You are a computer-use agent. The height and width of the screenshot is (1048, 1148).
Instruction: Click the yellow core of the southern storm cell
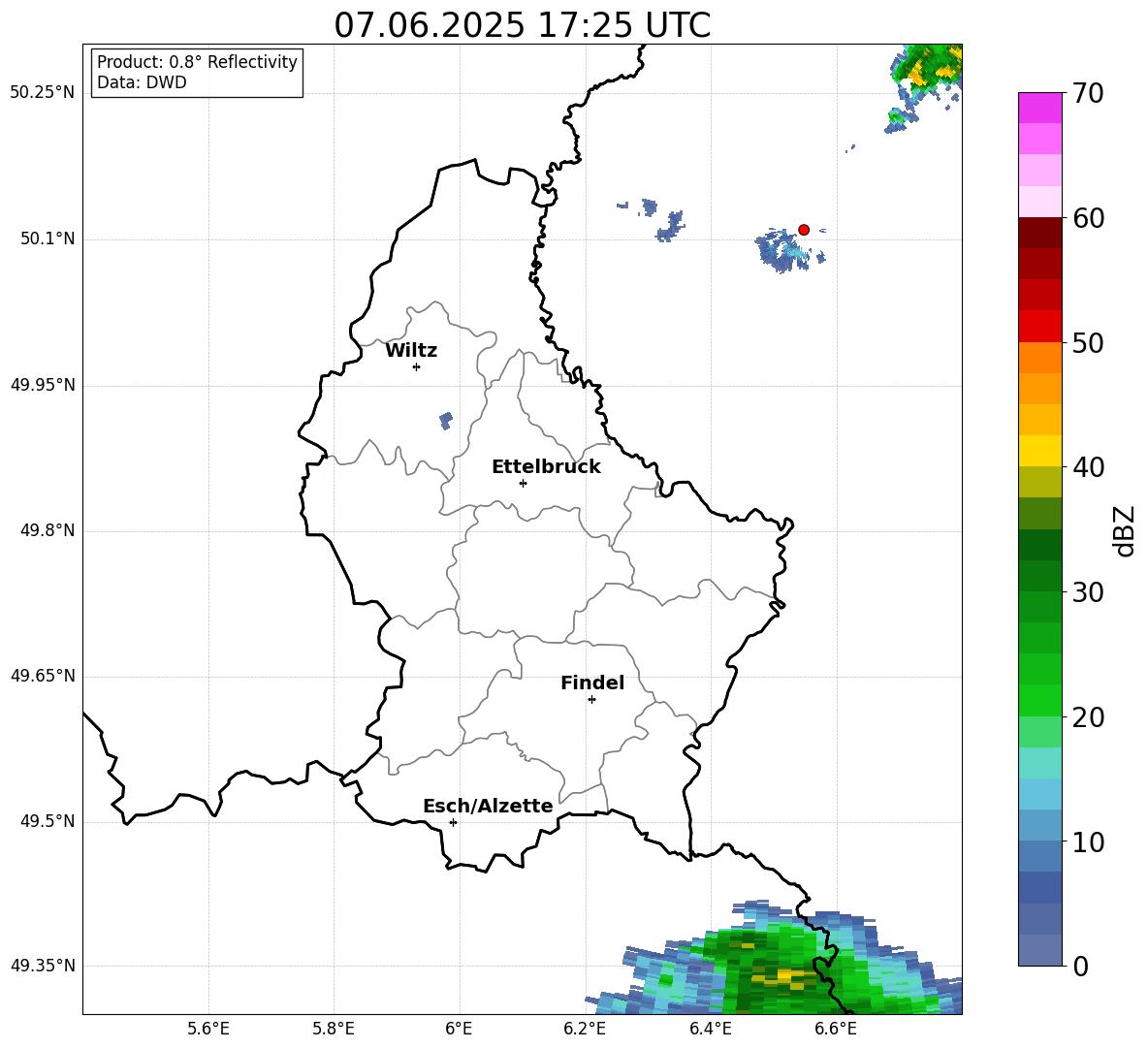pos(783,975)
